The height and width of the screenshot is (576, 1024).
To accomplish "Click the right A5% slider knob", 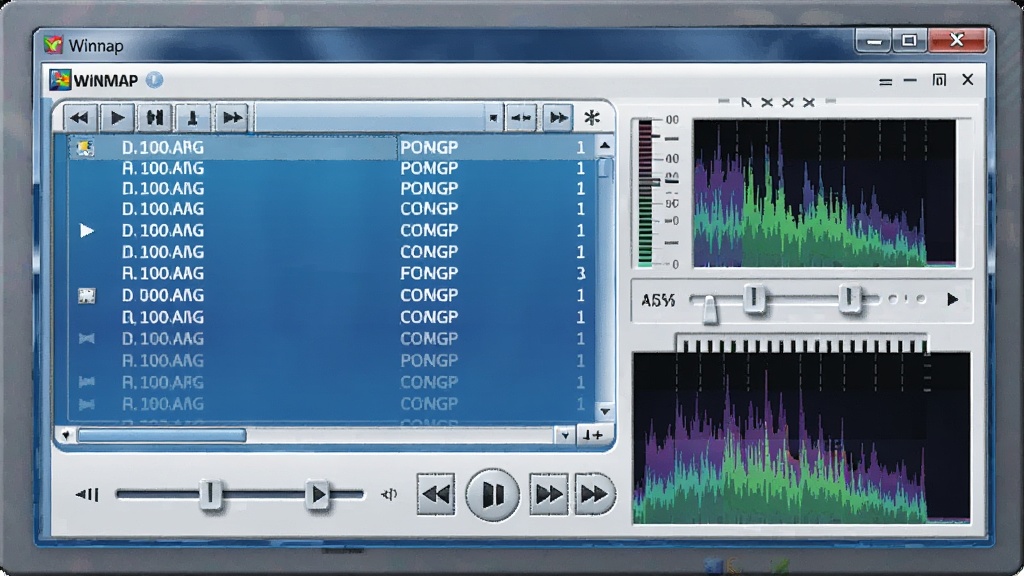I will coord(850,298).
